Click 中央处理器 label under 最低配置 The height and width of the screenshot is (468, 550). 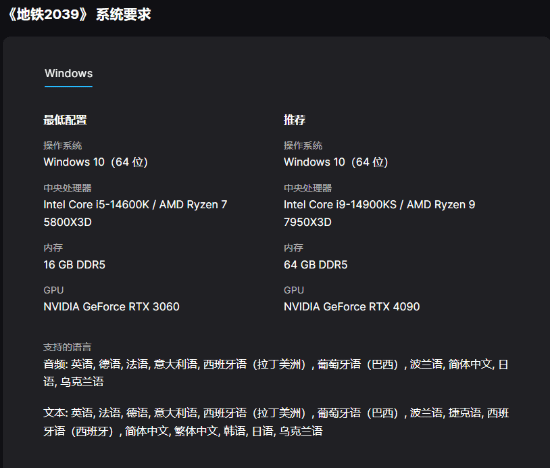pos(67,188)
